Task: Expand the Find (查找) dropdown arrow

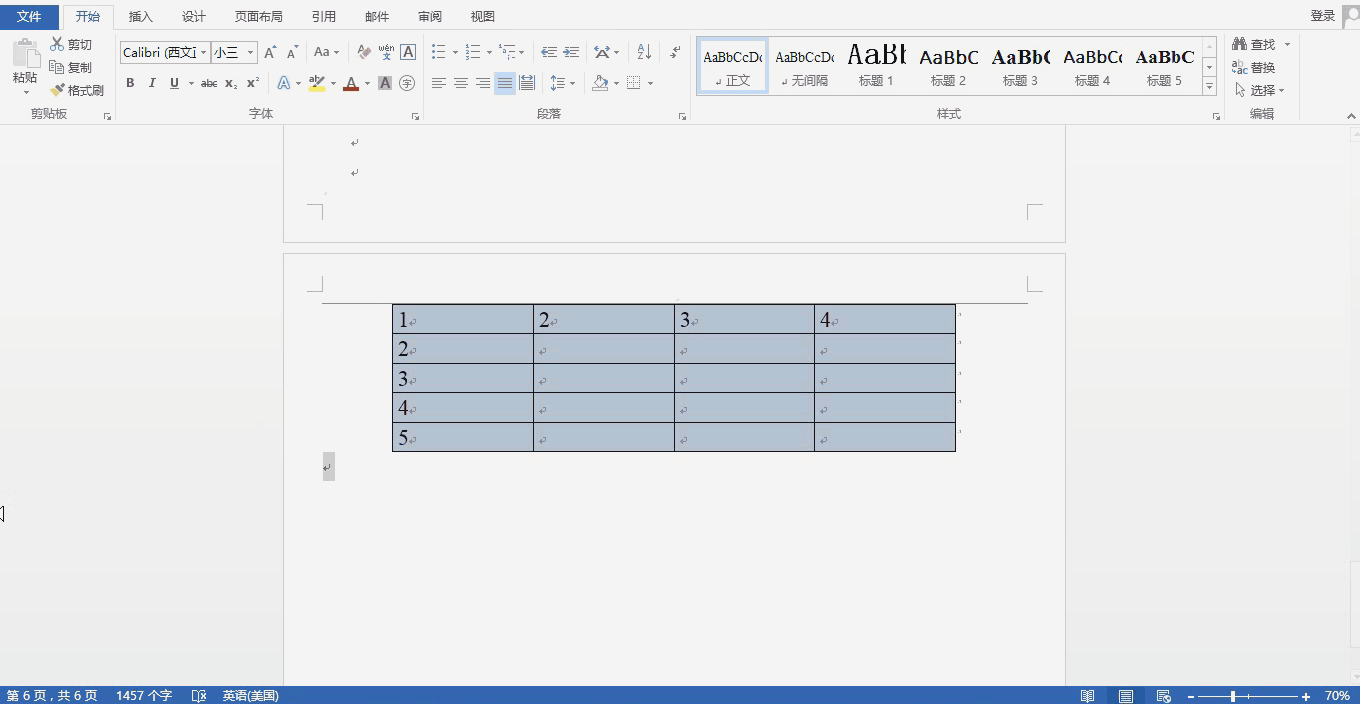Action: tap(1287, 44)
